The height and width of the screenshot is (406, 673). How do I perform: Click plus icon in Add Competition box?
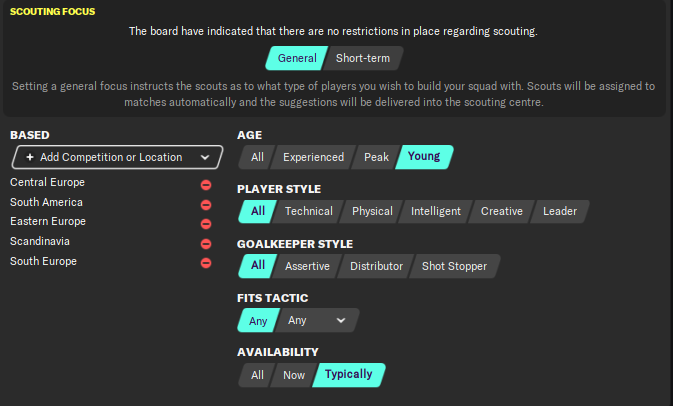point(30,157)
